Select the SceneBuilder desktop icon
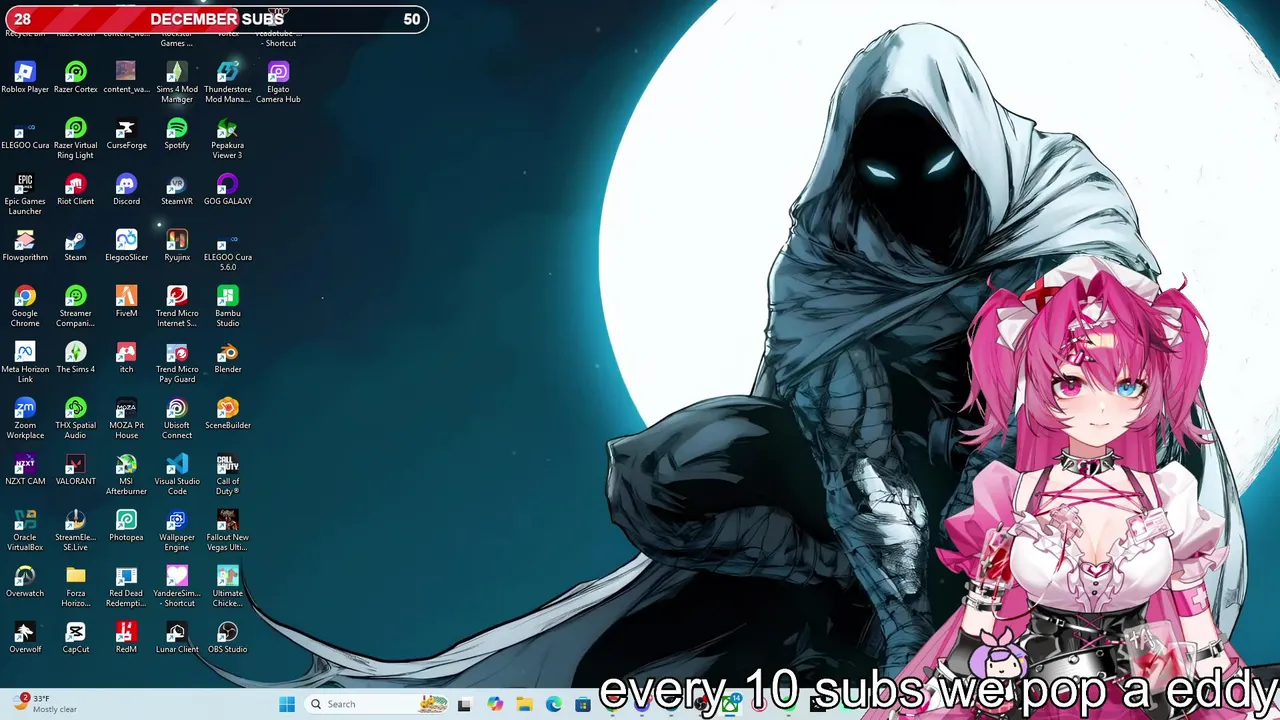The width and height of the screenshot is (1280, 720). coord(228,413)
